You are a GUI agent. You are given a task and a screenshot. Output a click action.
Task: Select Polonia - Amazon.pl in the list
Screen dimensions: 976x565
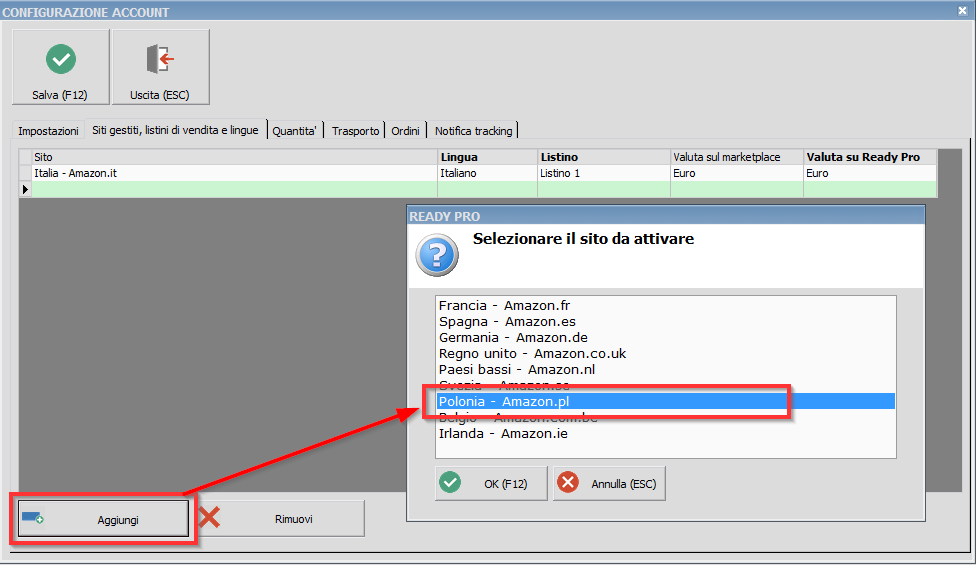pos(666,401)
